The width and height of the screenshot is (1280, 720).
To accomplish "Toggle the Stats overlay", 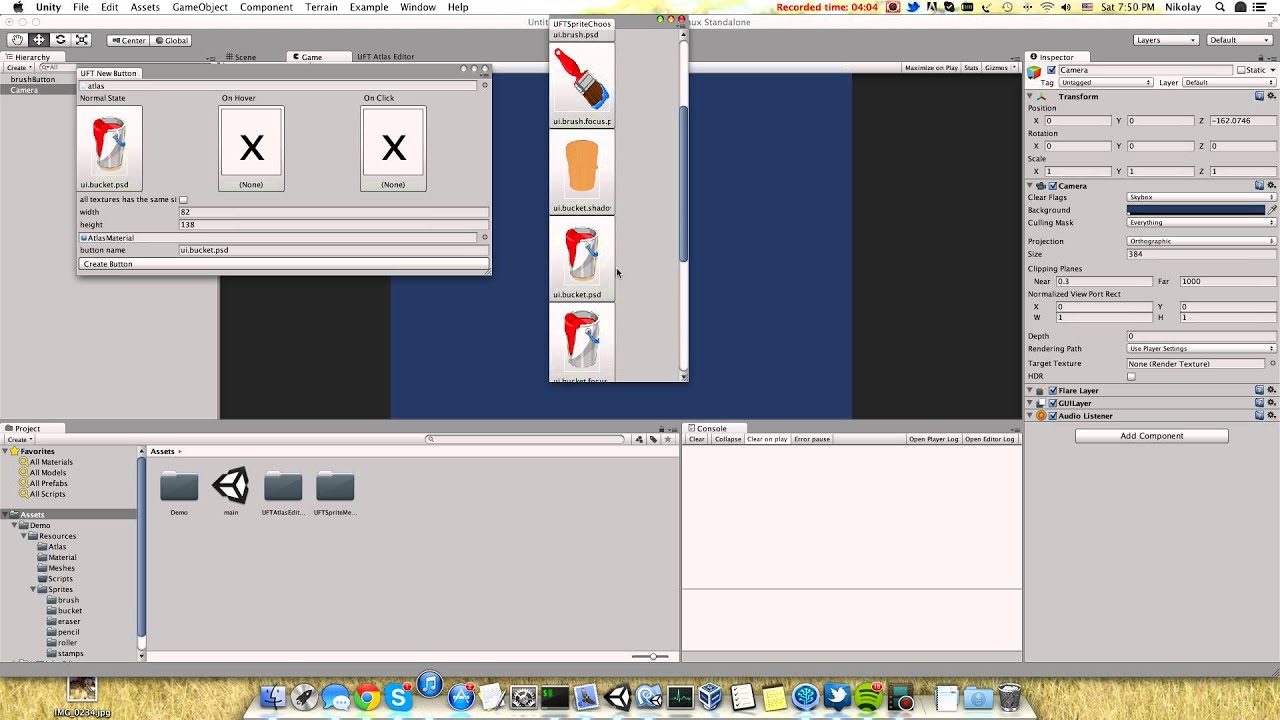I will (971, 68).
